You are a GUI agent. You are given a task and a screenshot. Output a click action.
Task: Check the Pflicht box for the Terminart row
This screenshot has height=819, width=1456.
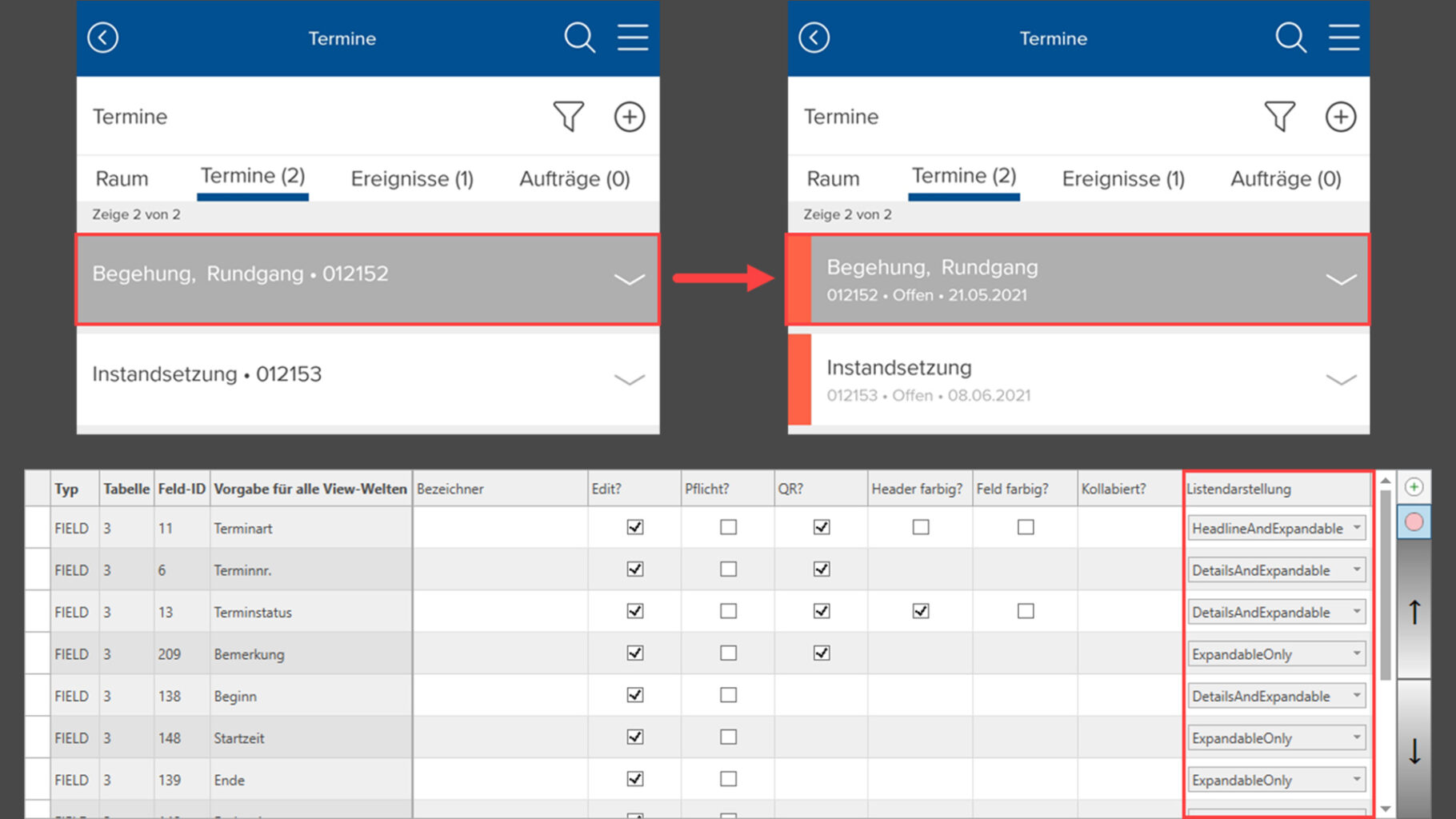click(x=728, y=528)
